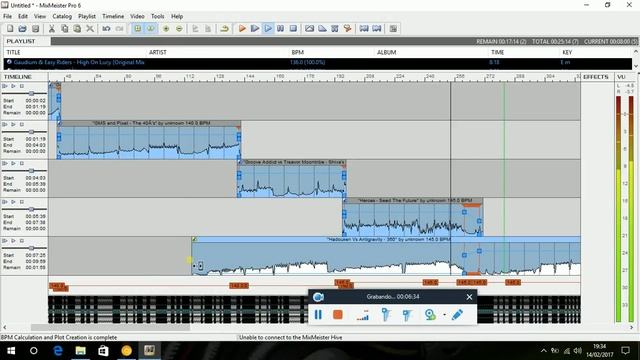
Task: Click the ramp-shaped toolbar icon
Action: pyautogui.click(x=322, y=29)
